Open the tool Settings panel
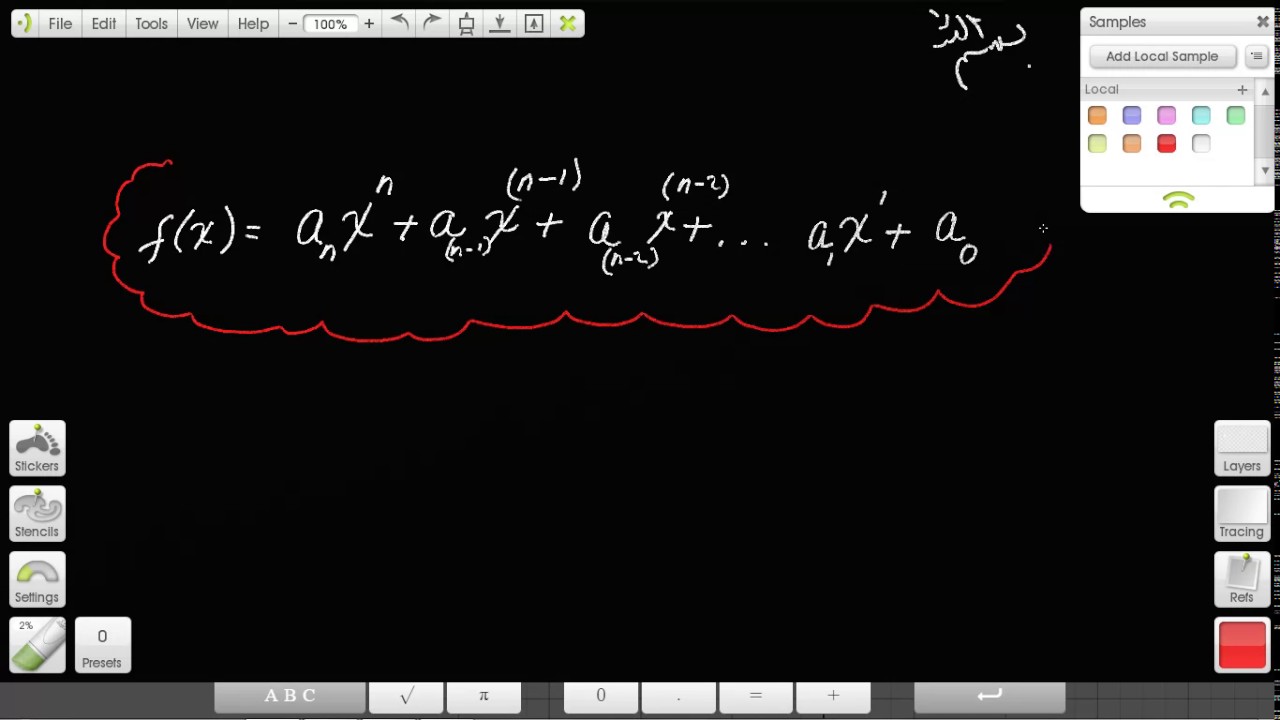1280x720 pixels. (x=37, y=580)
